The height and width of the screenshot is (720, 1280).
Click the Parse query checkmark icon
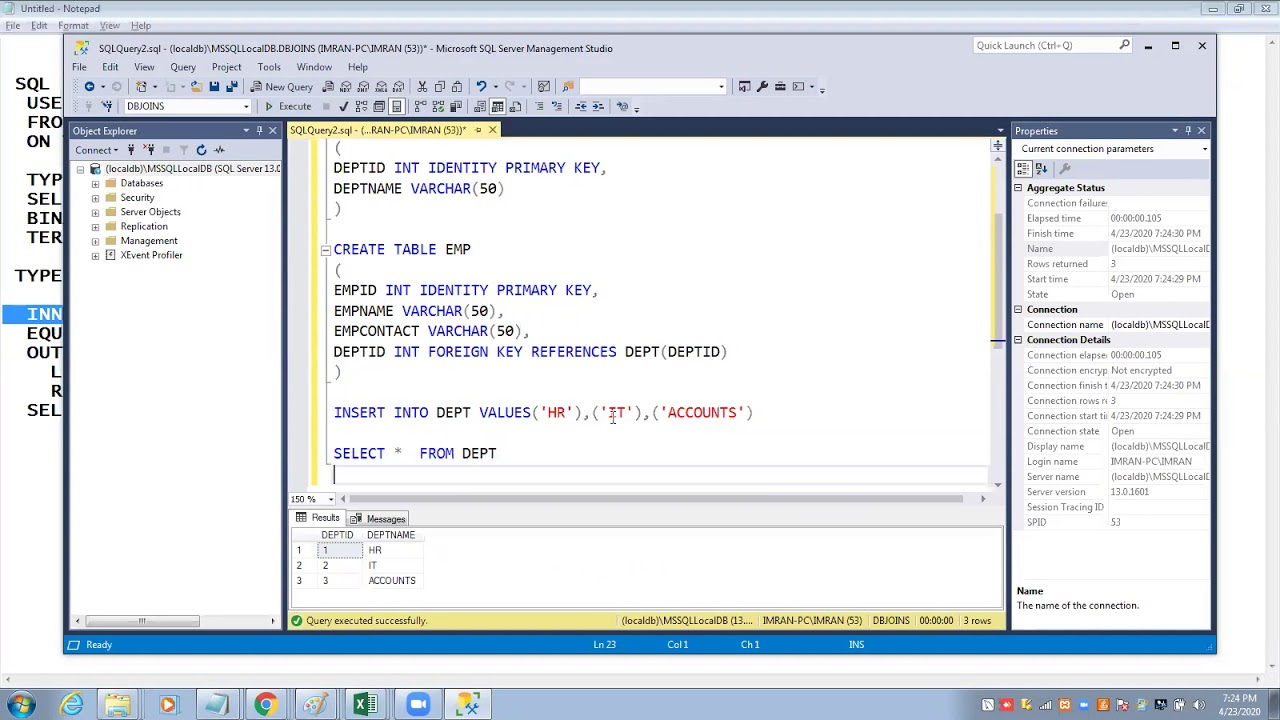tap(343, 106)
